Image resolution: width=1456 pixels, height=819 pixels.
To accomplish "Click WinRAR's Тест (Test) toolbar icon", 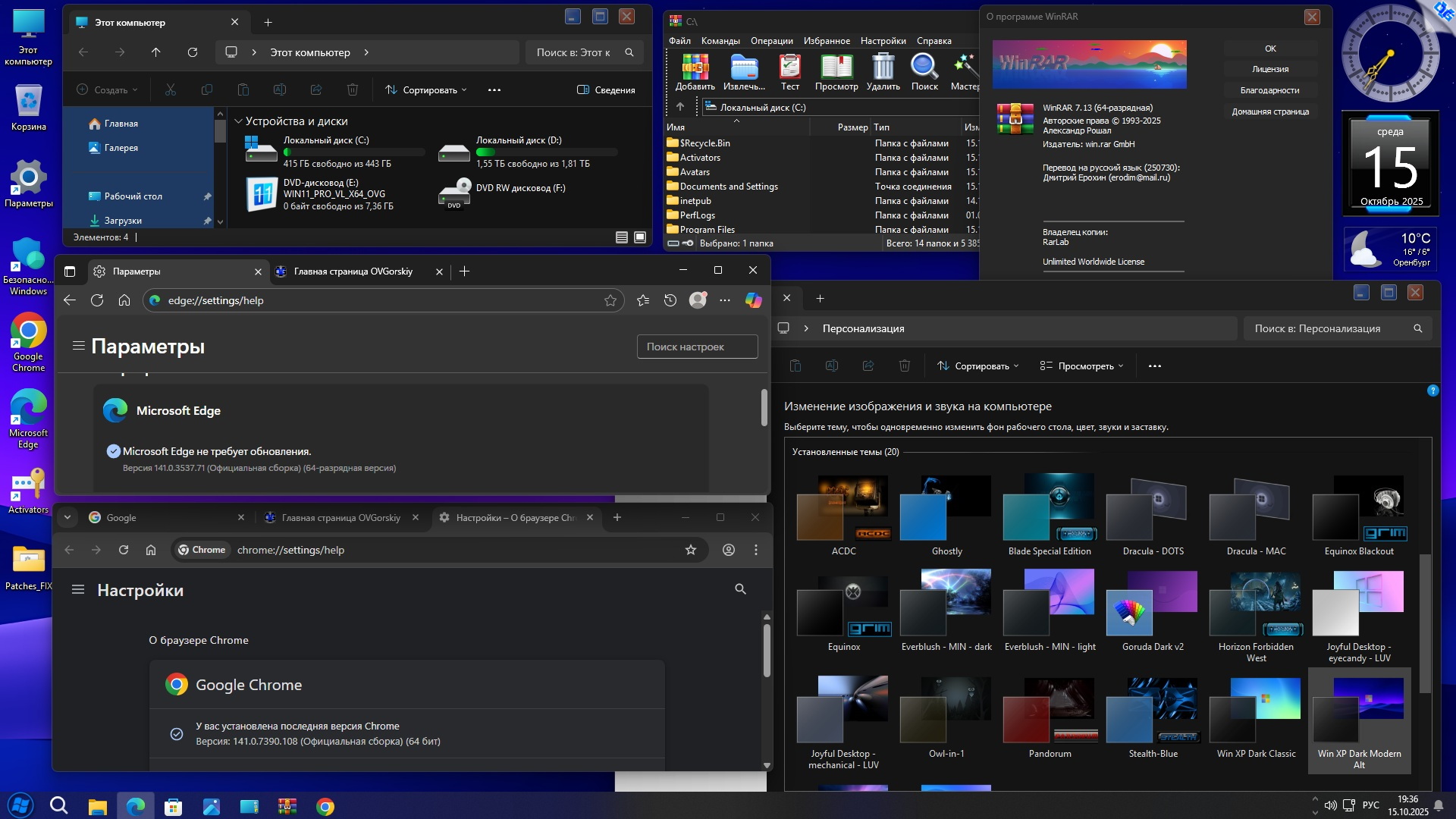I will [789, 67].
